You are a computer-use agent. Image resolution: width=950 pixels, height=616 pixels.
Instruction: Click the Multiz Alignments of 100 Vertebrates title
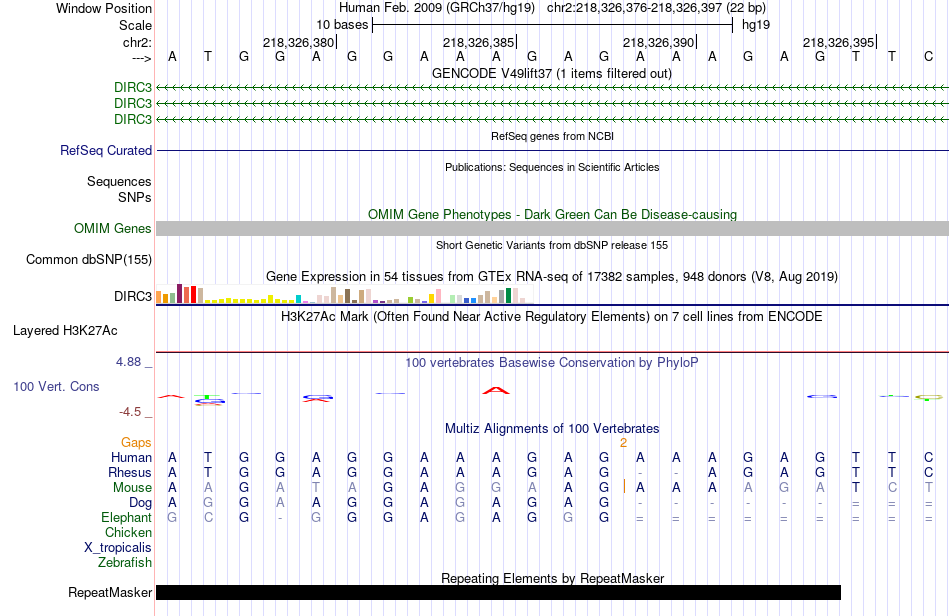(x=552, y=429)
